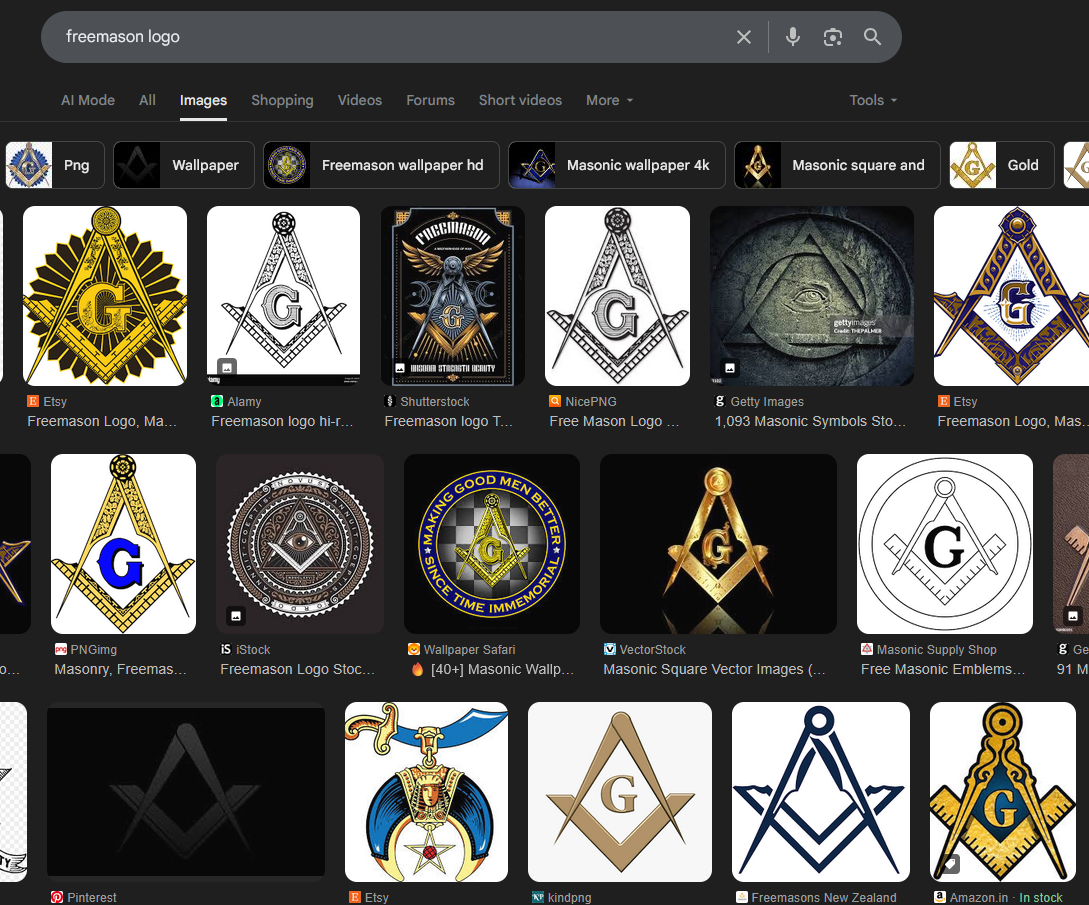Viewport: 1089px width, 905px height.
Task: Open the Shopping tab
Action: 282,100
